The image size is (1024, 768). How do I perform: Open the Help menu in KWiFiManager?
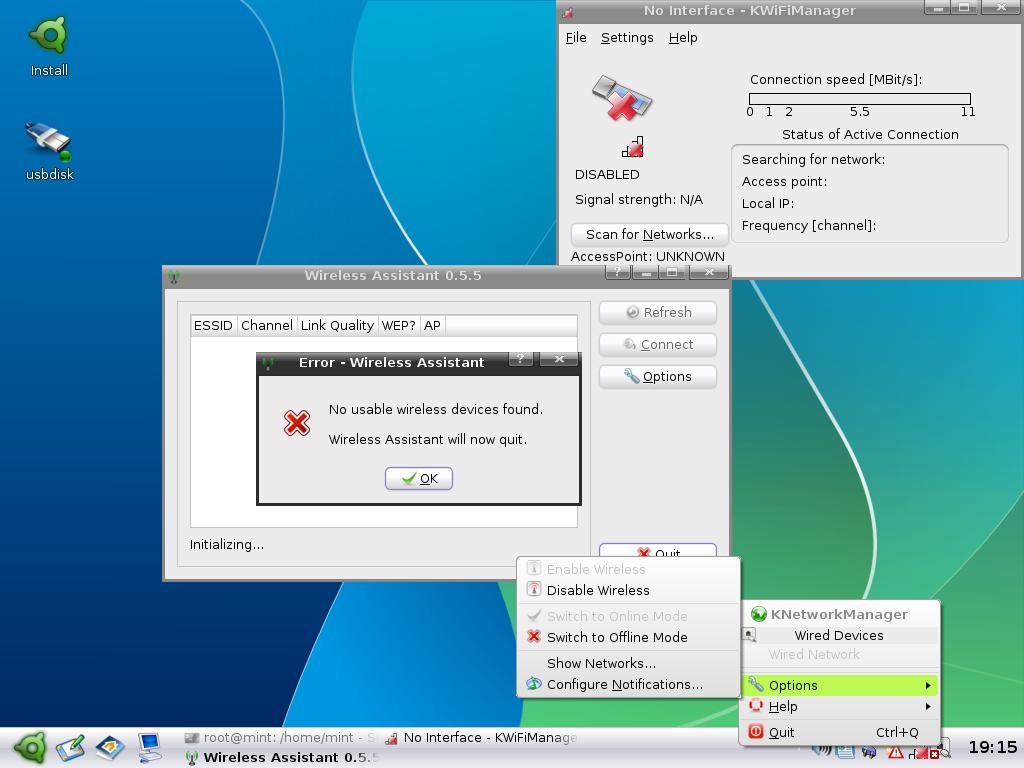pyautogui.click(x=682, y=38)
